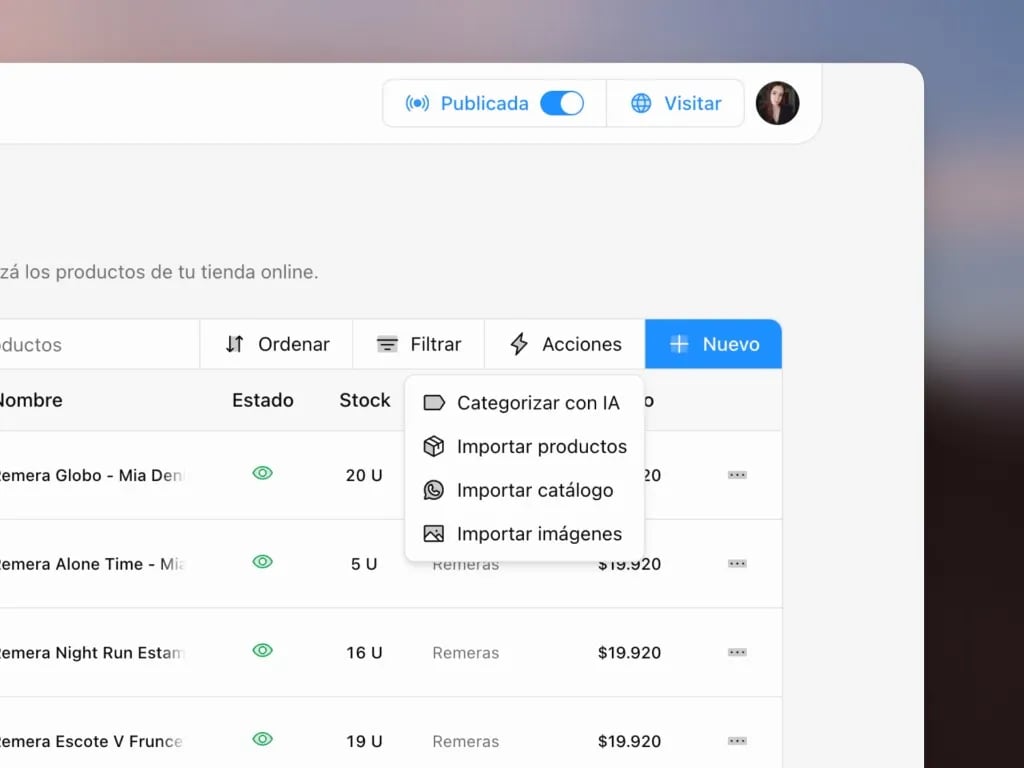Click the Estado column header
The height and width of the screenshot is (768, 1024).
pos(263,400)
